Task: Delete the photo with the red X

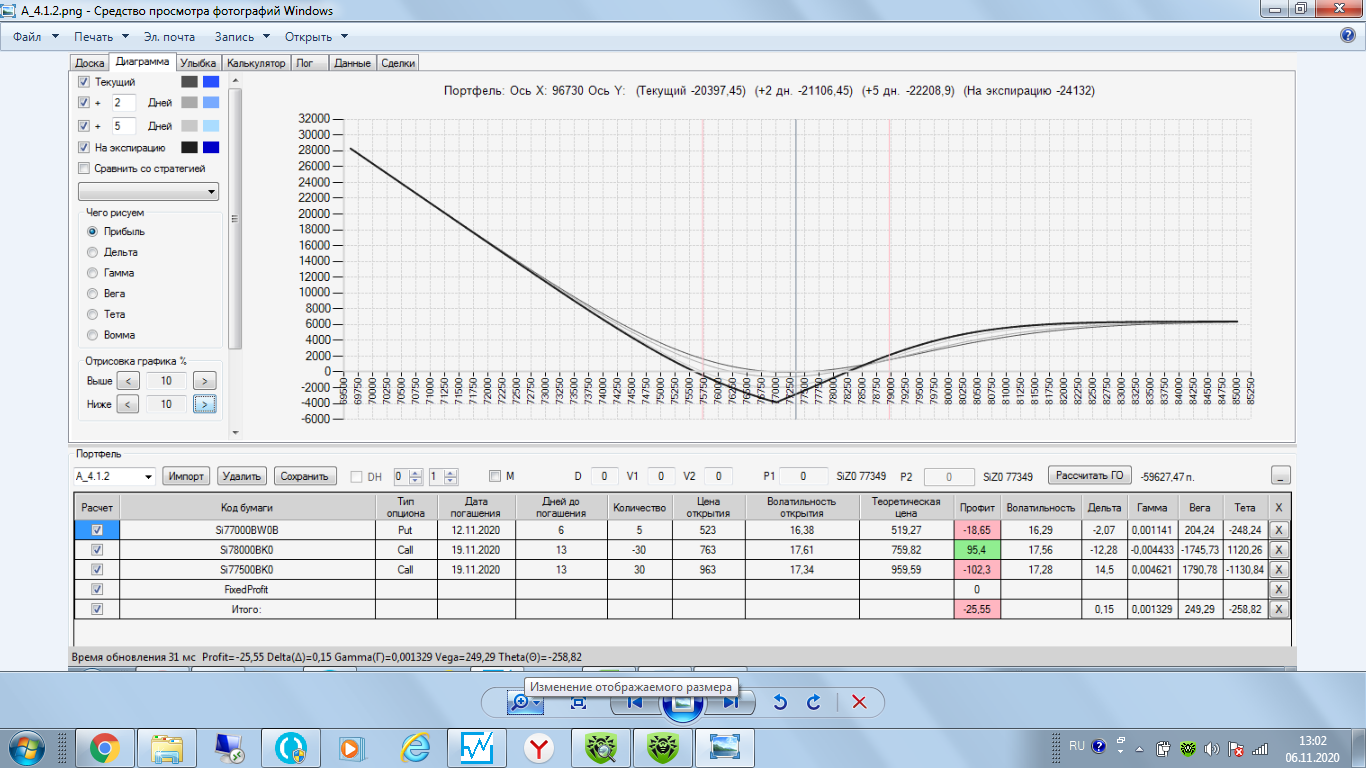Action: [859, 703]
